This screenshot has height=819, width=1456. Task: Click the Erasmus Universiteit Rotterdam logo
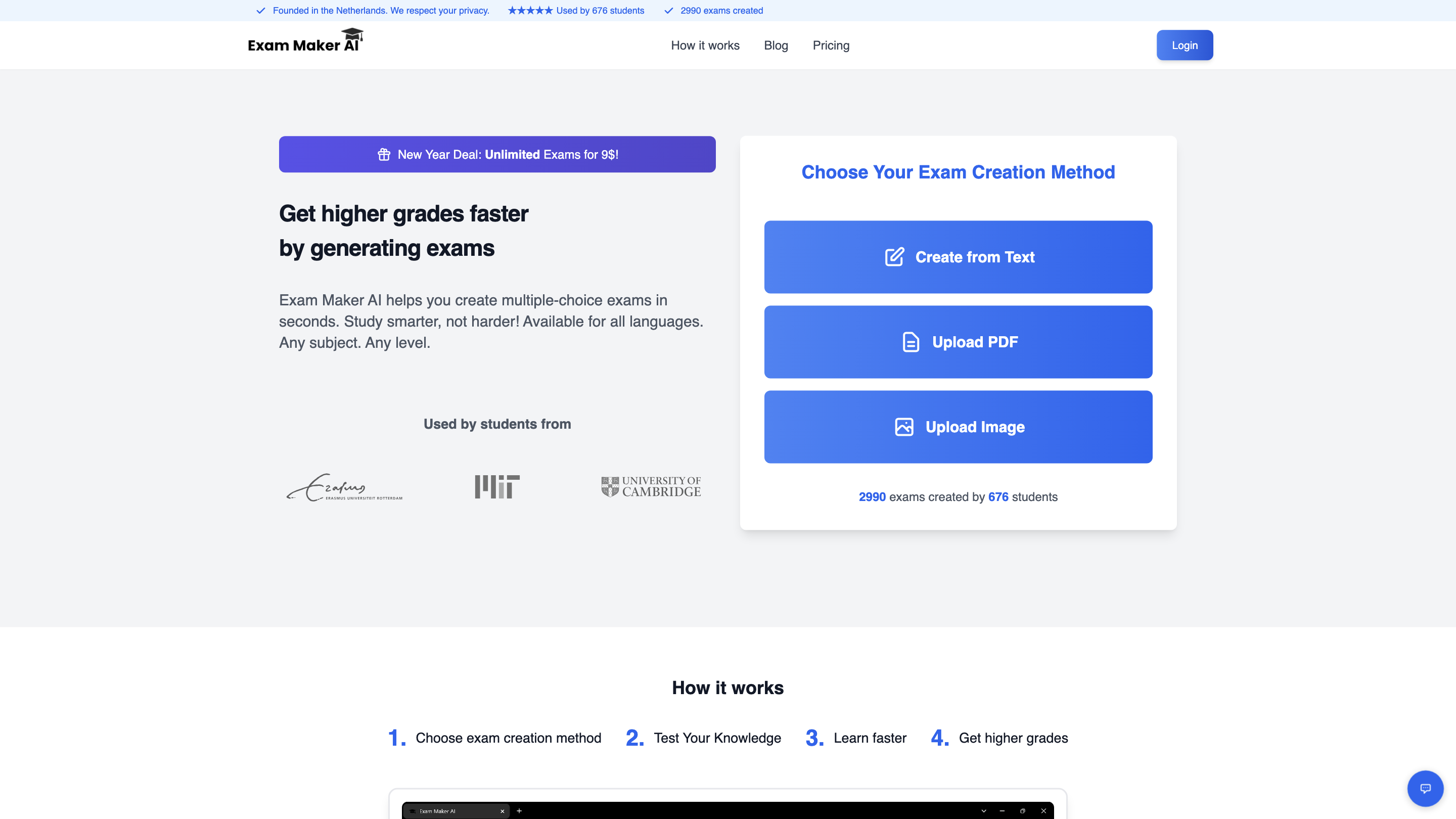(x=344, y=487)
